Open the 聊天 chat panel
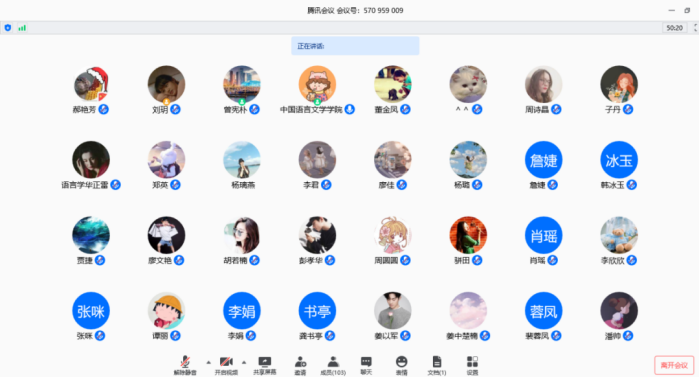700x377 pixels. [x=366, y=365]
